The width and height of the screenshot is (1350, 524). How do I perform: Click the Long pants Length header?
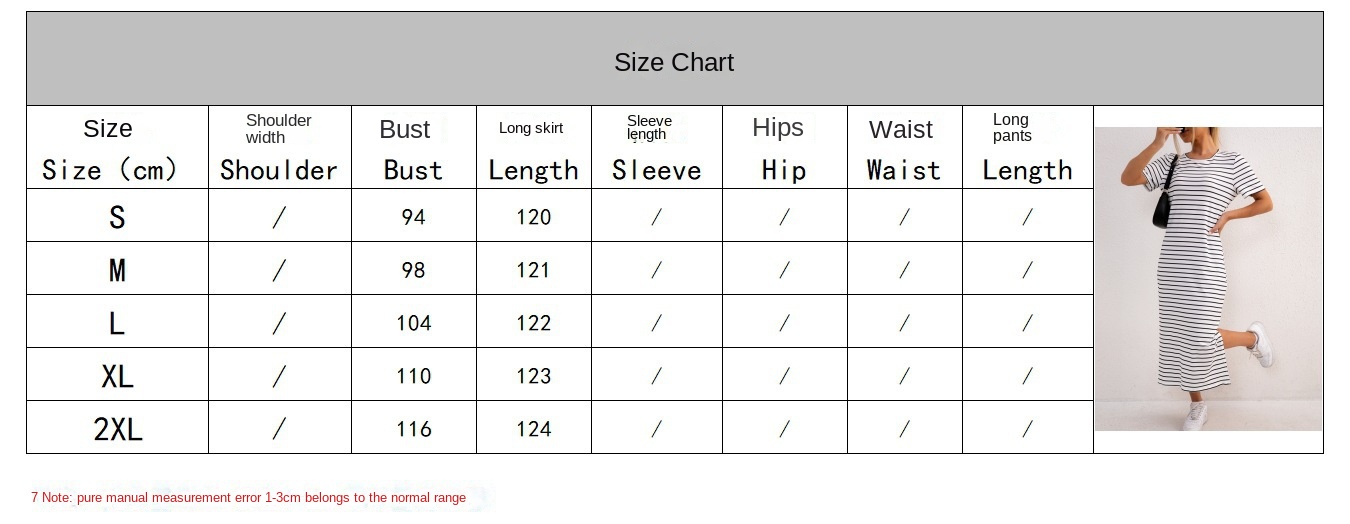(1027, 148)
